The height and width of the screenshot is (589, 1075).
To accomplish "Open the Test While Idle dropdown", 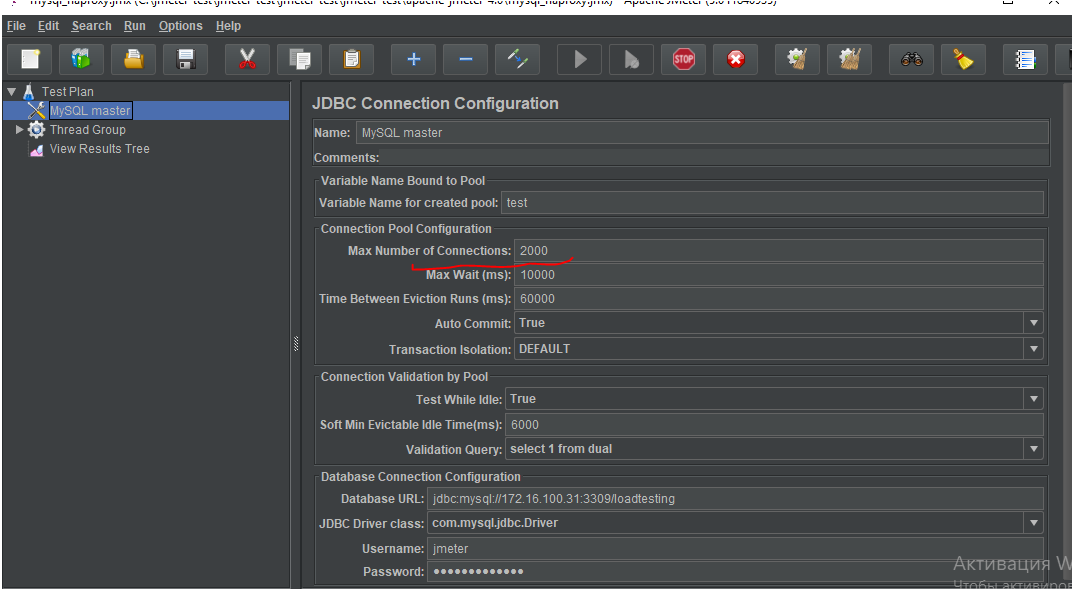I will [x=1033, y=398].
